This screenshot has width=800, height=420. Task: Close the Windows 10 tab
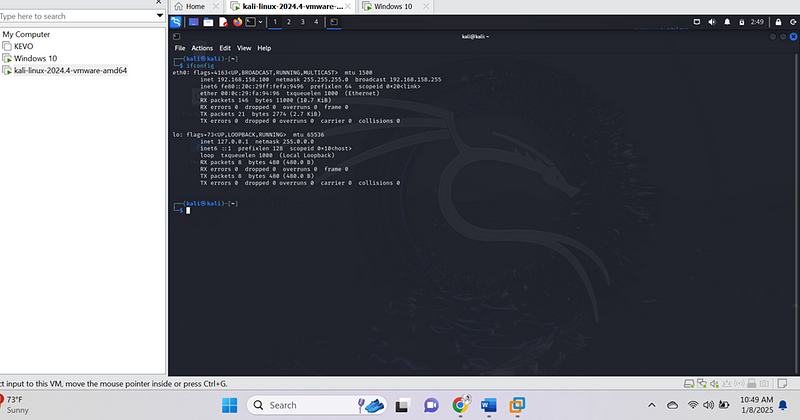[x=426, y=7]
